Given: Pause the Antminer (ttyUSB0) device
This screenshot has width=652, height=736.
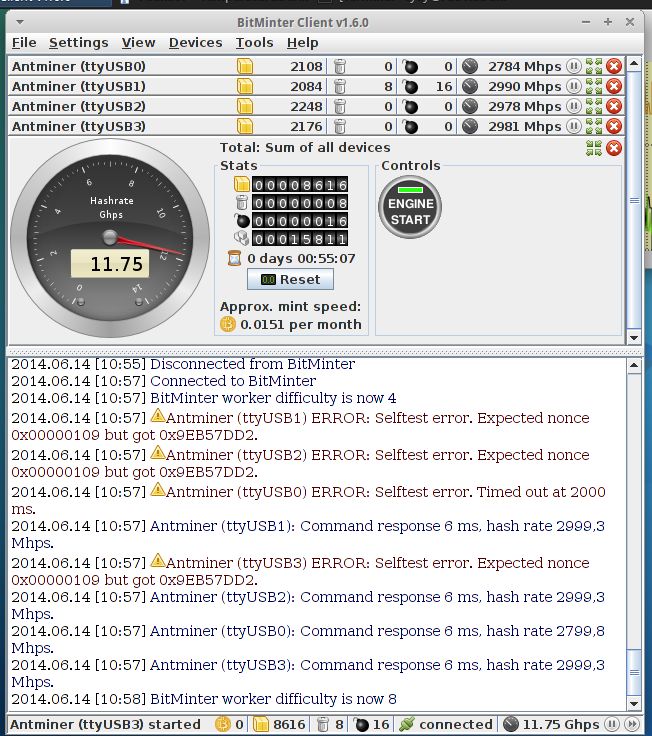Looking at the screenshot, I should (573, 66).
